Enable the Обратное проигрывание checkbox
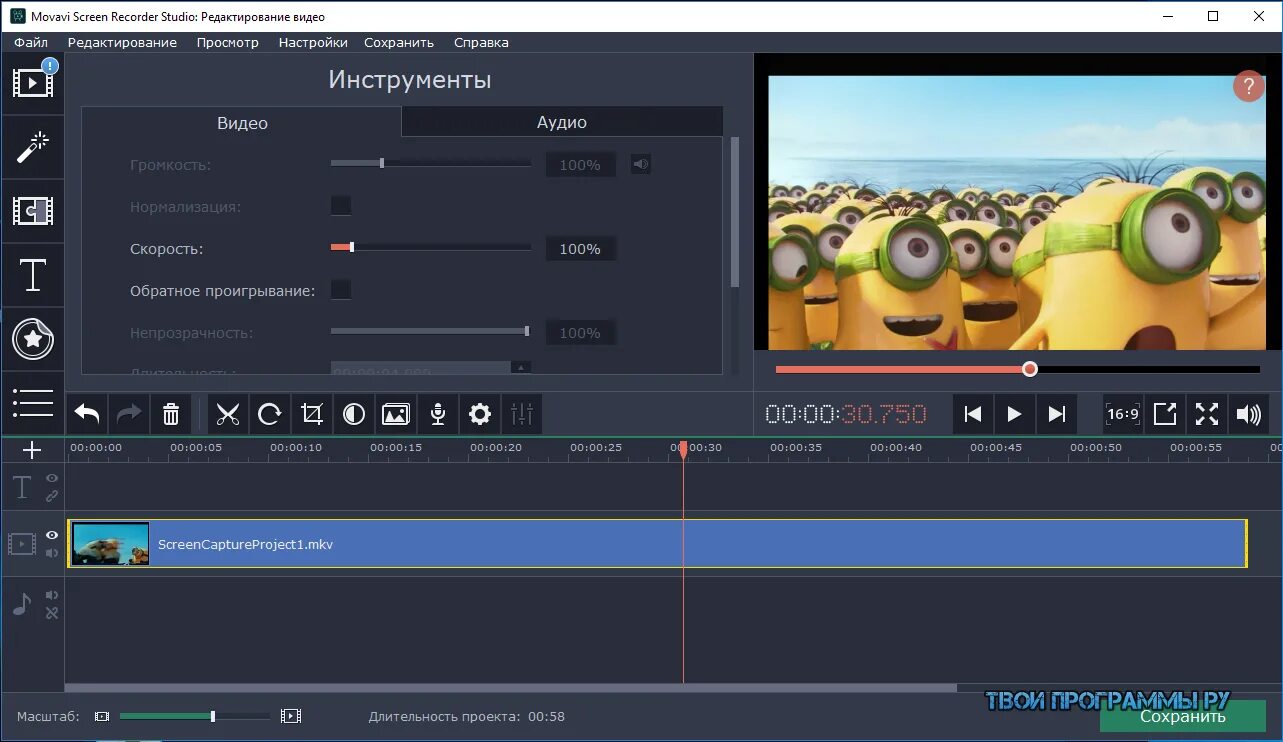This screenshot has height=742, width=1283. click(341, 290)
